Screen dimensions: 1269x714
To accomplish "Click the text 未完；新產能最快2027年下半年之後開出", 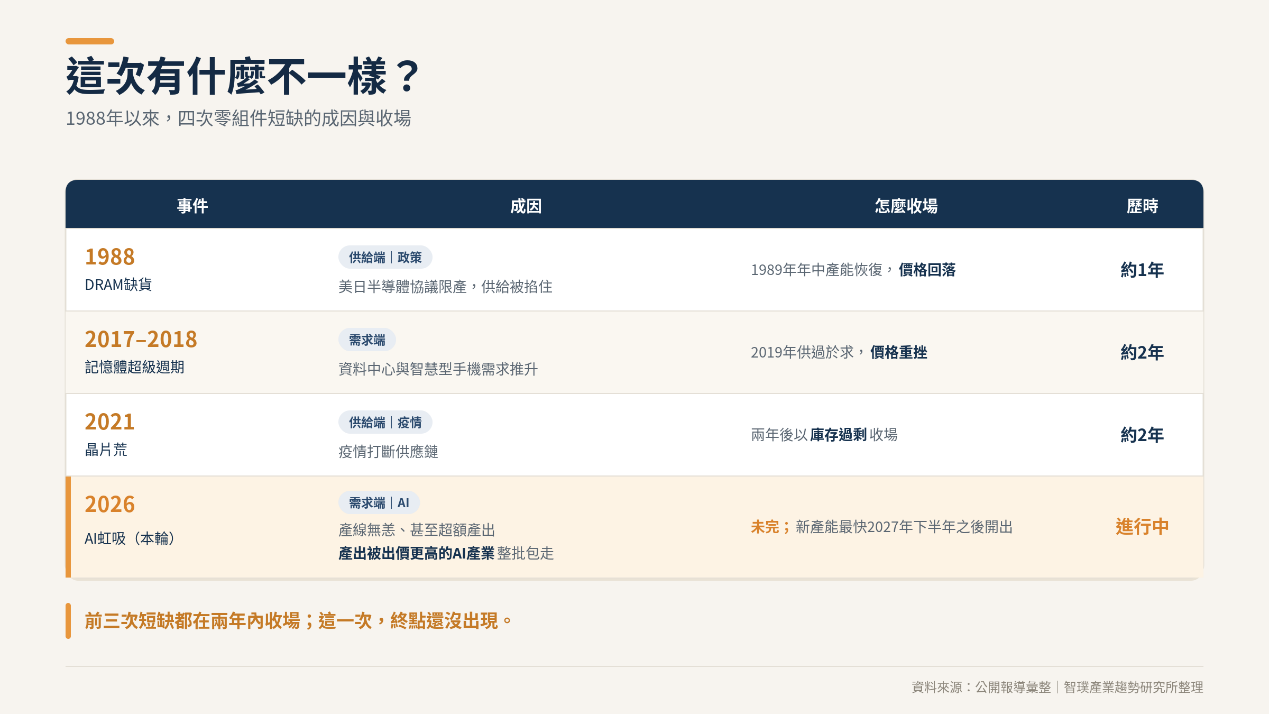I will click(x=882, y=527).
